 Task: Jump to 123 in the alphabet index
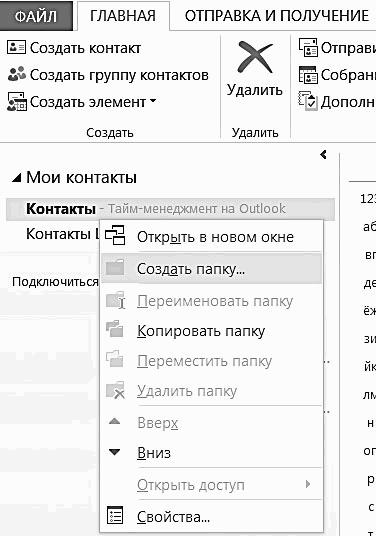click(x=368, y=199)
